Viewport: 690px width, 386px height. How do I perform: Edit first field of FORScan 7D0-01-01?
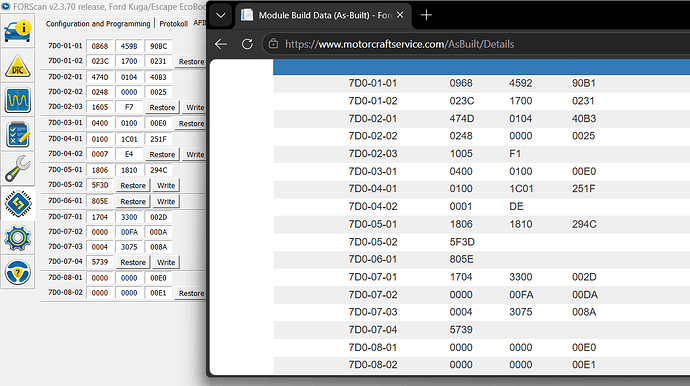pos(100,46)
